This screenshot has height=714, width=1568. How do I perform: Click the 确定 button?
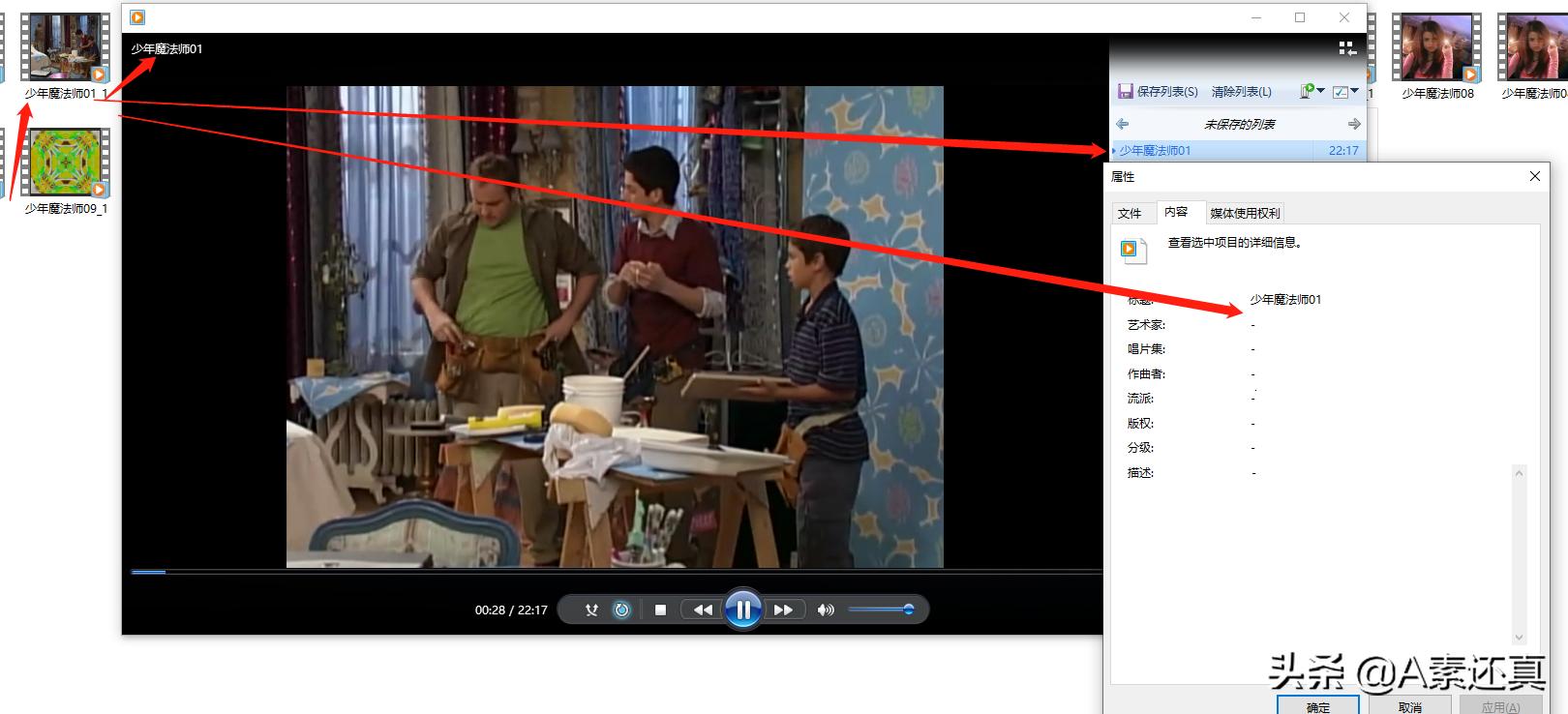click(x=1318, y=705)
